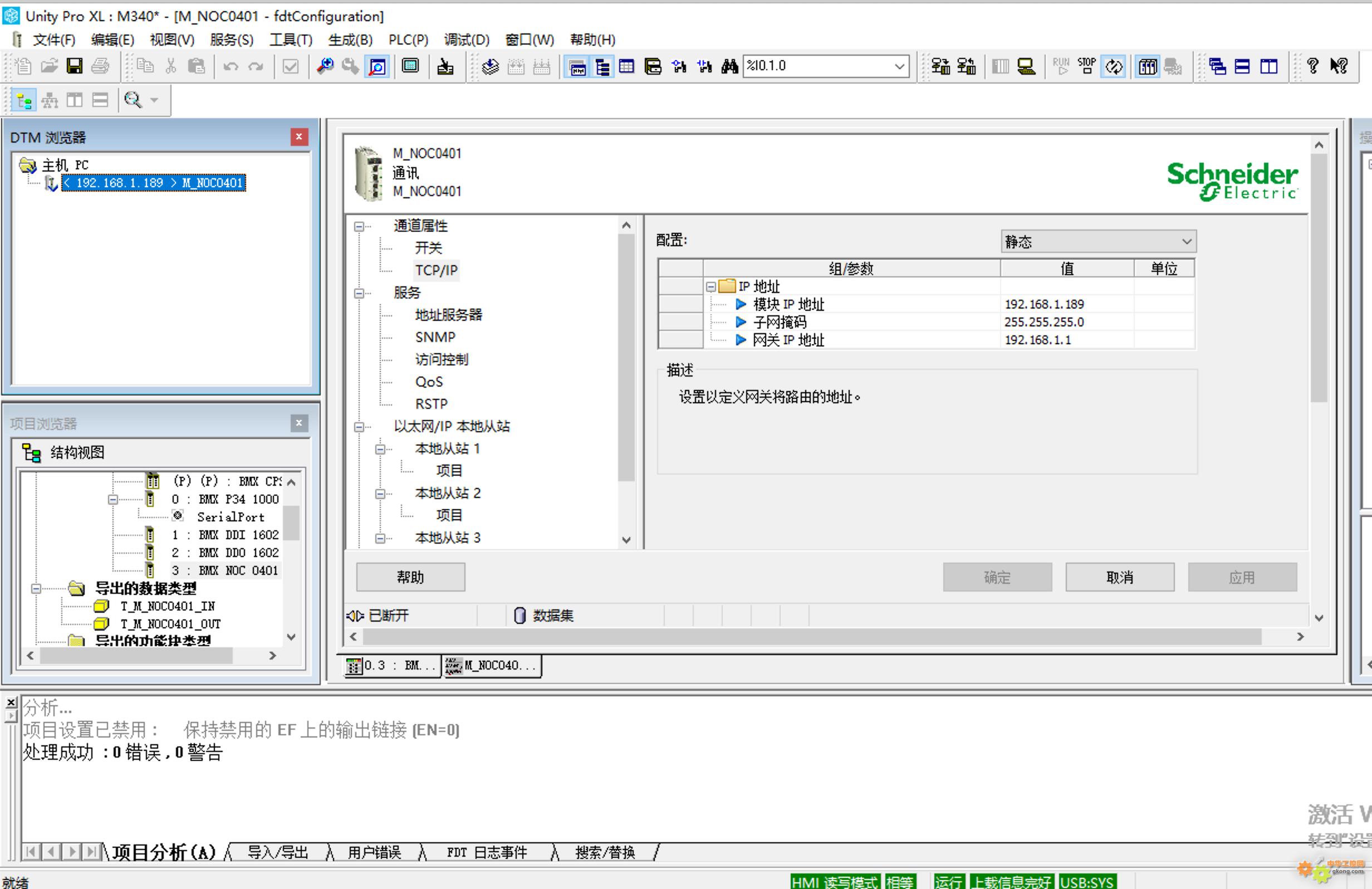Open the 生成(B) menu
Image resolution: width=1372 pixels, height=889 pixels.
point(350,40)
